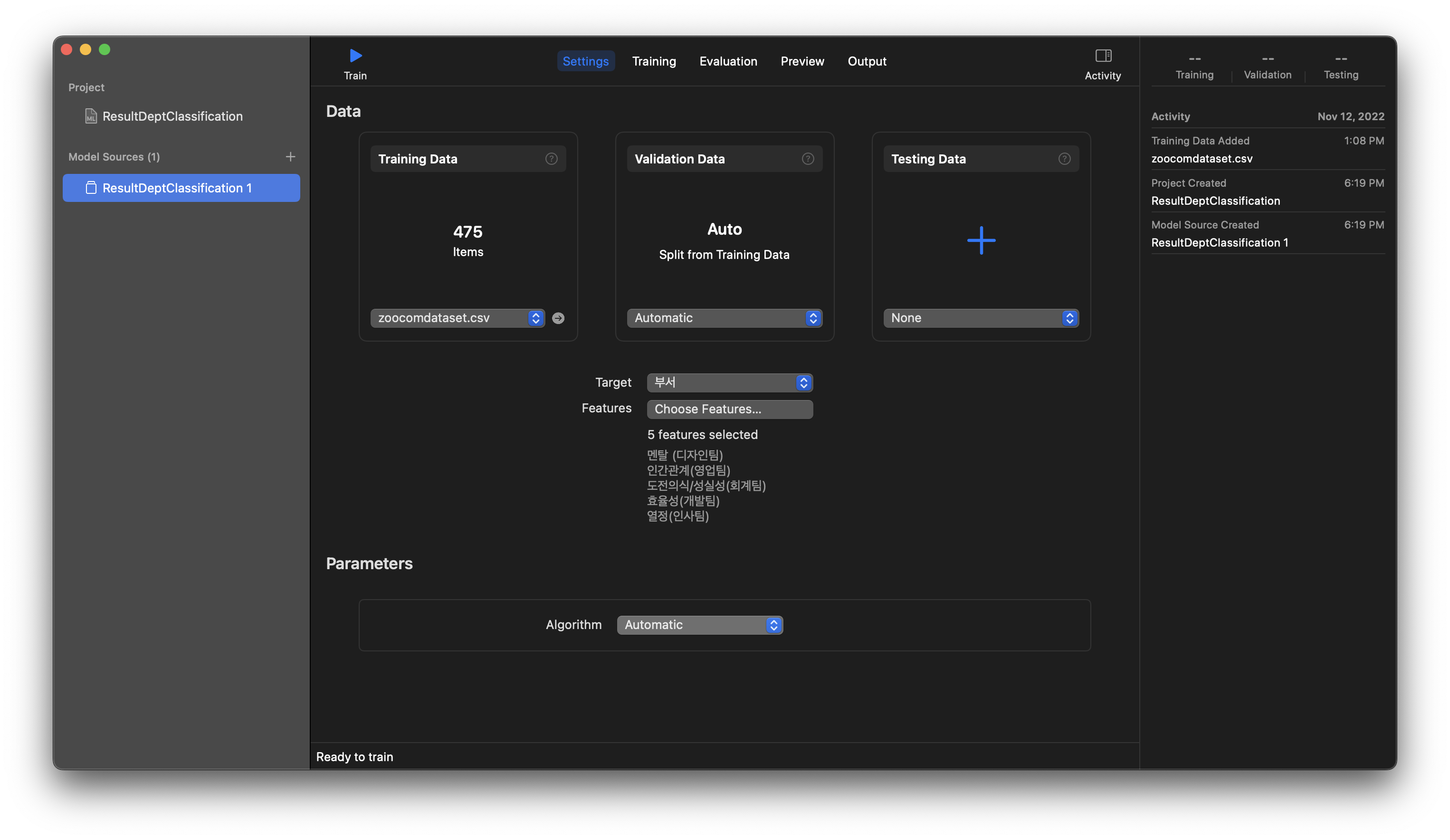Viewport: 1450px width, 840px height.
Task: Click arrow icon next to zoocomdataset.csv
Action: click(x=558, y=318)
